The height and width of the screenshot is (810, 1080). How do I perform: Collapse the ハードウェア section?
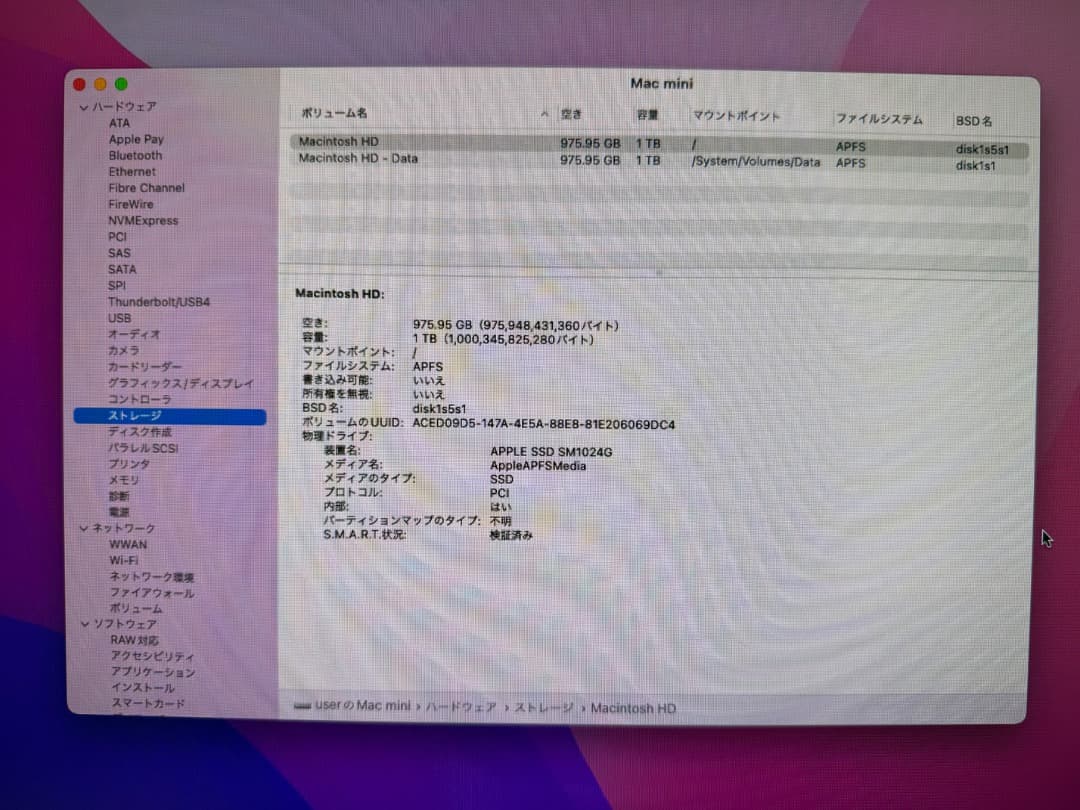coord(84,107)
